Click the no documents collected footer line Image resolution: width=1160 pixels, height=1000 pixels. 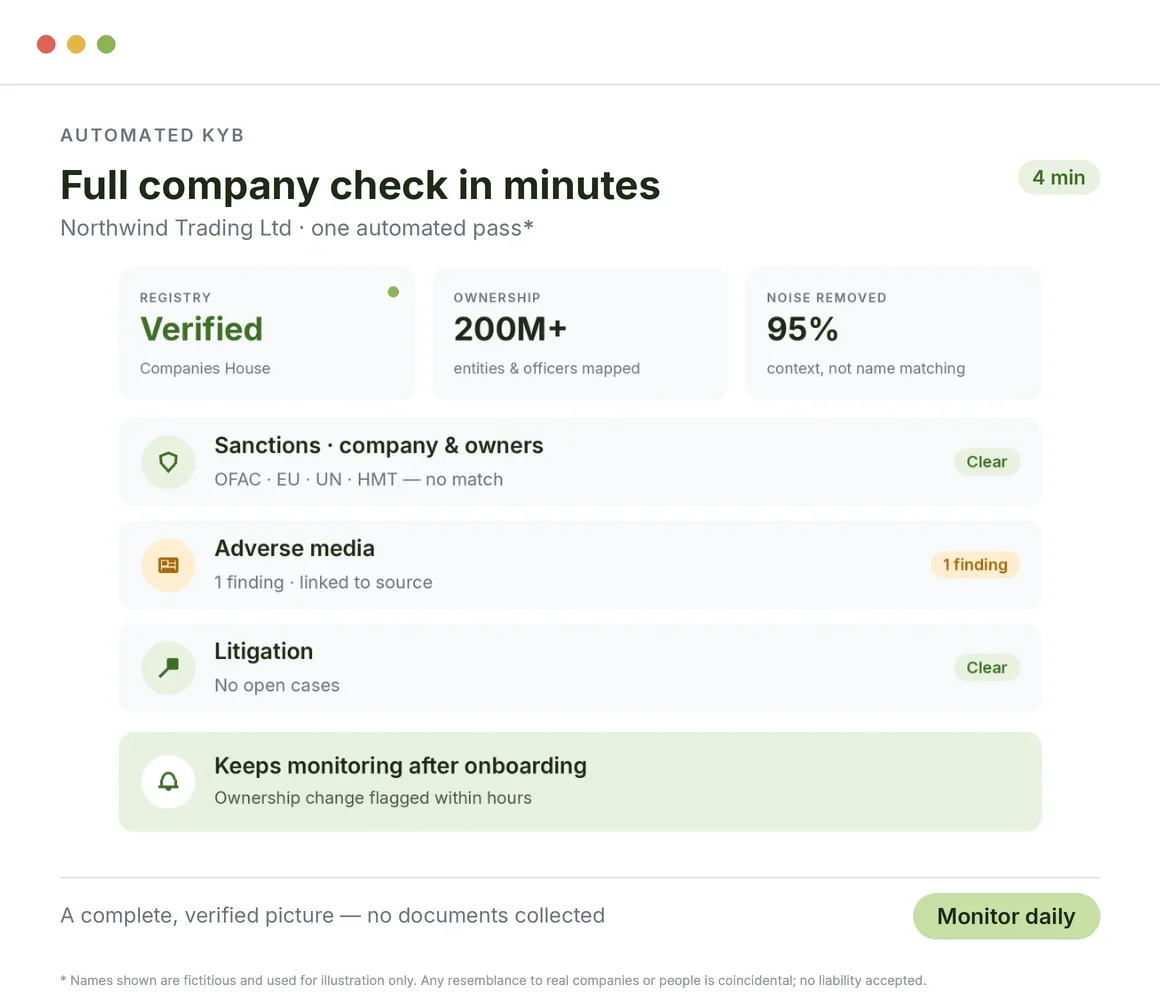click(333, 916)
